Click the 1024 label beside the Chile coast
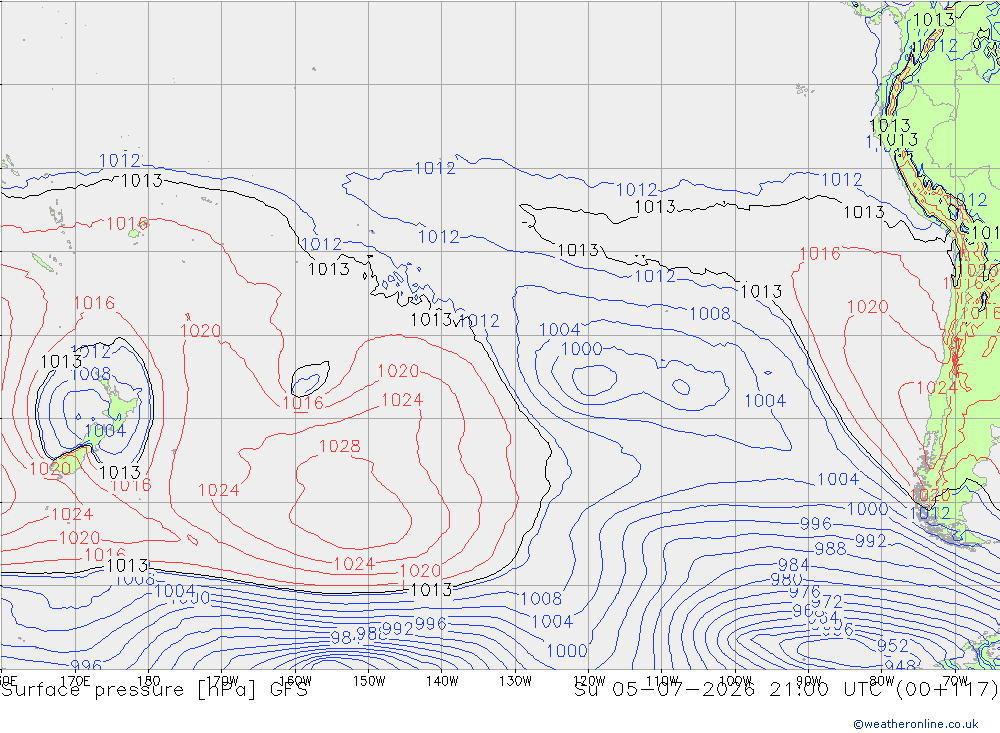Image resolution: width=1000 pixels, height=733 pixels. (937, 388)
